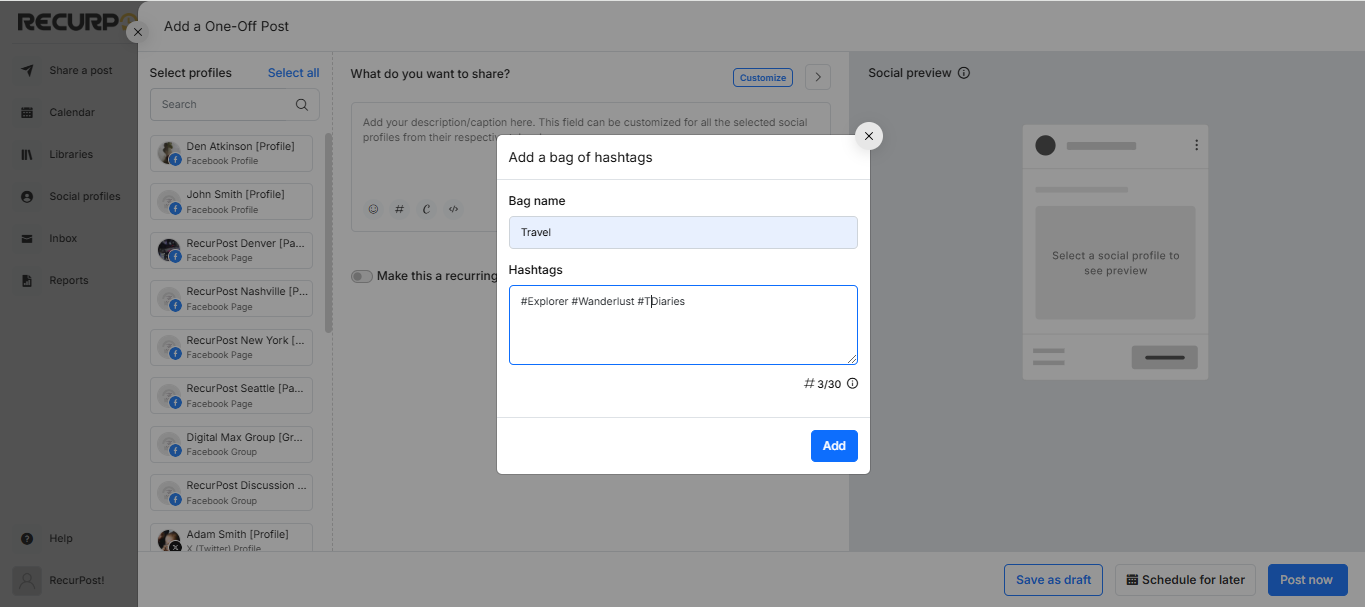1365x607 pixels.
Task: Click the Add a One-Off Post heading
Action: pos(227,26)
